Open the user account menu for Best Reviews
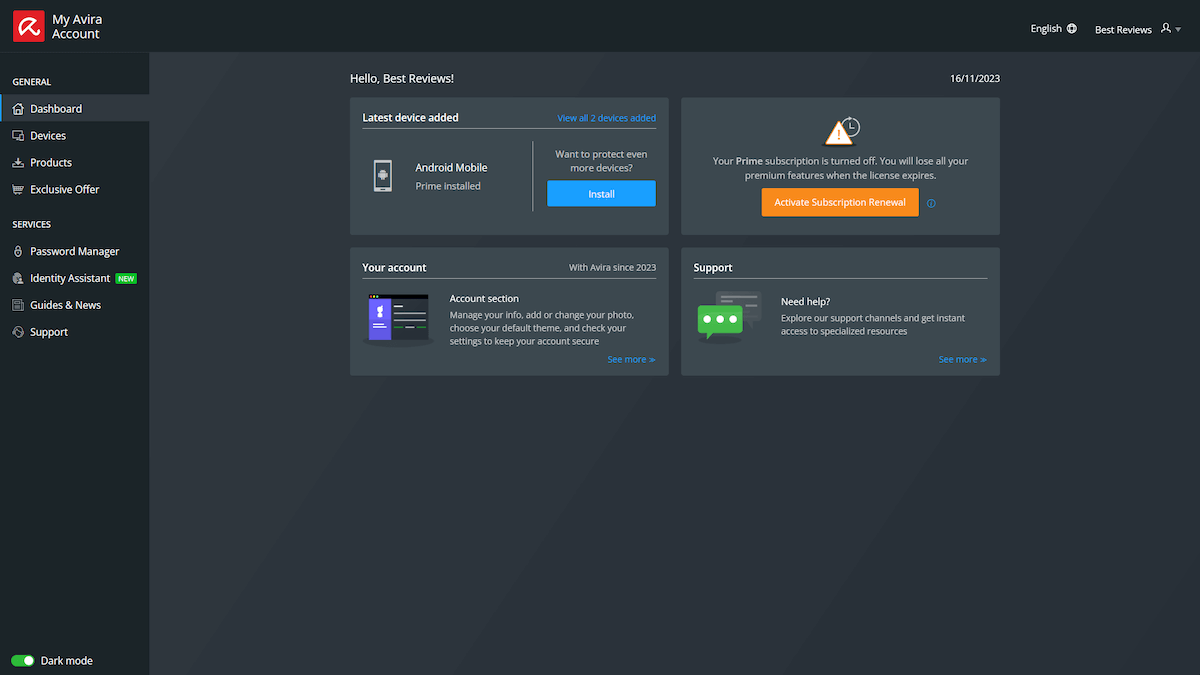The image size is (1200, 675). 1137,29
